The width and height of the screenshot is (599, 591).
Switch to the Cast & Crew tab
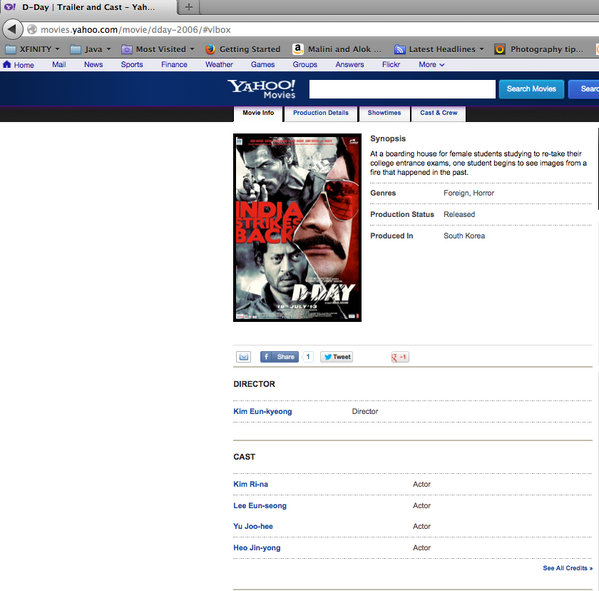click(439, 113)
